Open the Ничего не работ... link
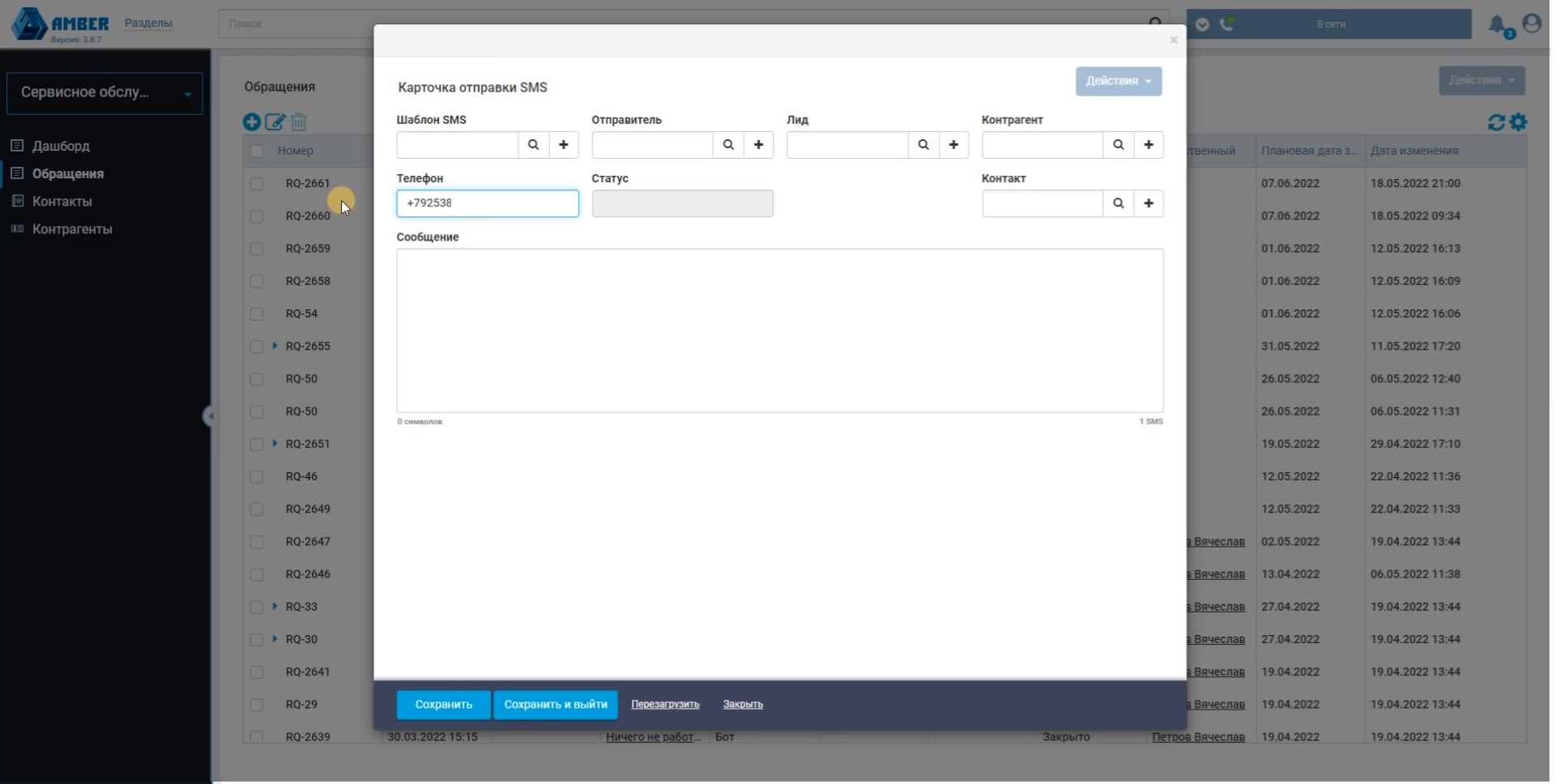1560x784 pixels. (x=654, y=737)
